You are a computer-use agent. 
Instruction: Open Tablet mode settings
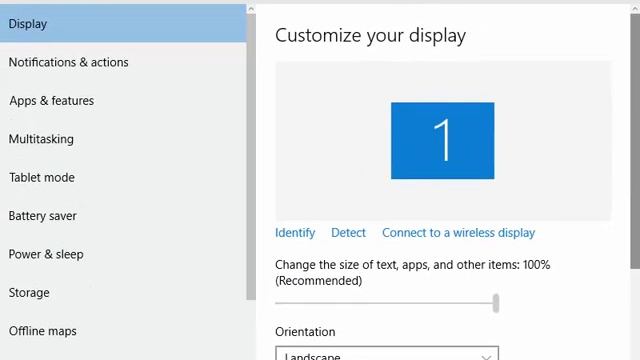coord(123,177)
